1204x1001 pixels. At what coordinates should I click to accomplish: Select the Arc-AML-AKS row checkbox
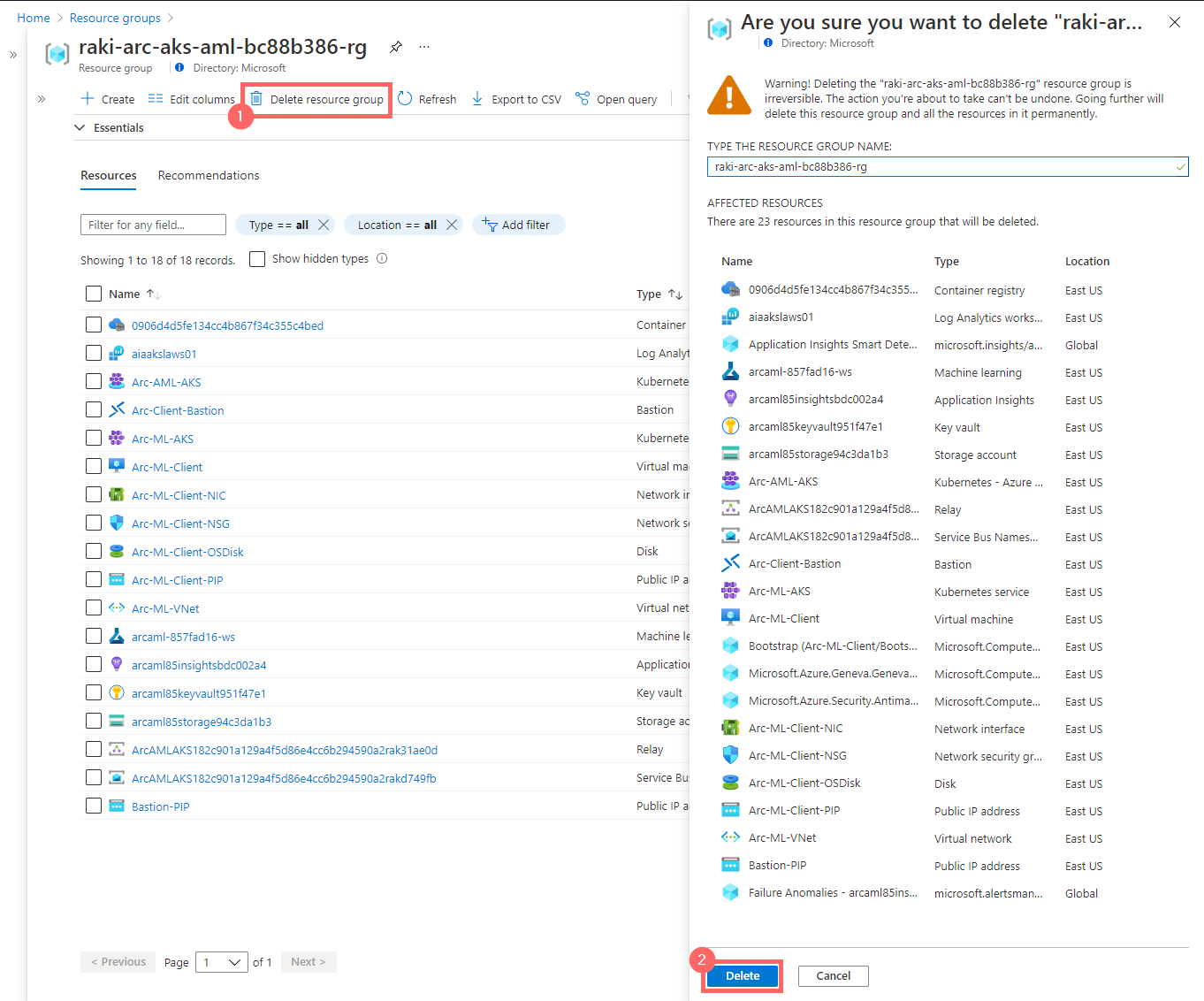click(94, 381)
